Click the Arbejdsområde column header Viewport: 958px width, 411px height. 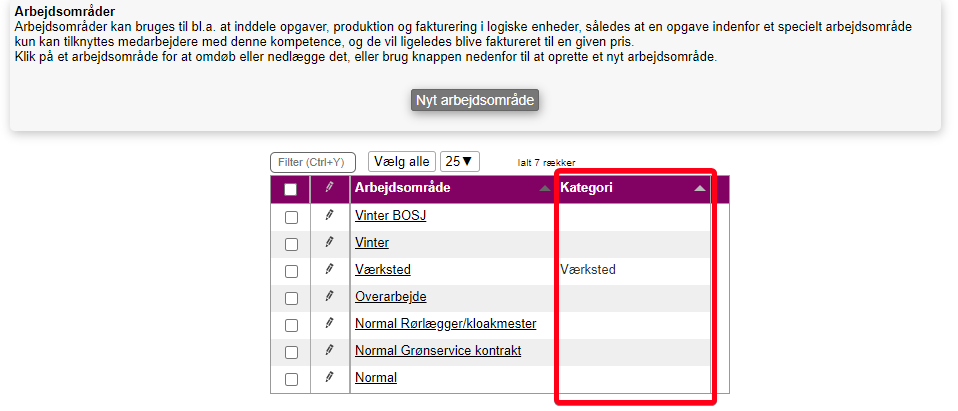(402, 188)
